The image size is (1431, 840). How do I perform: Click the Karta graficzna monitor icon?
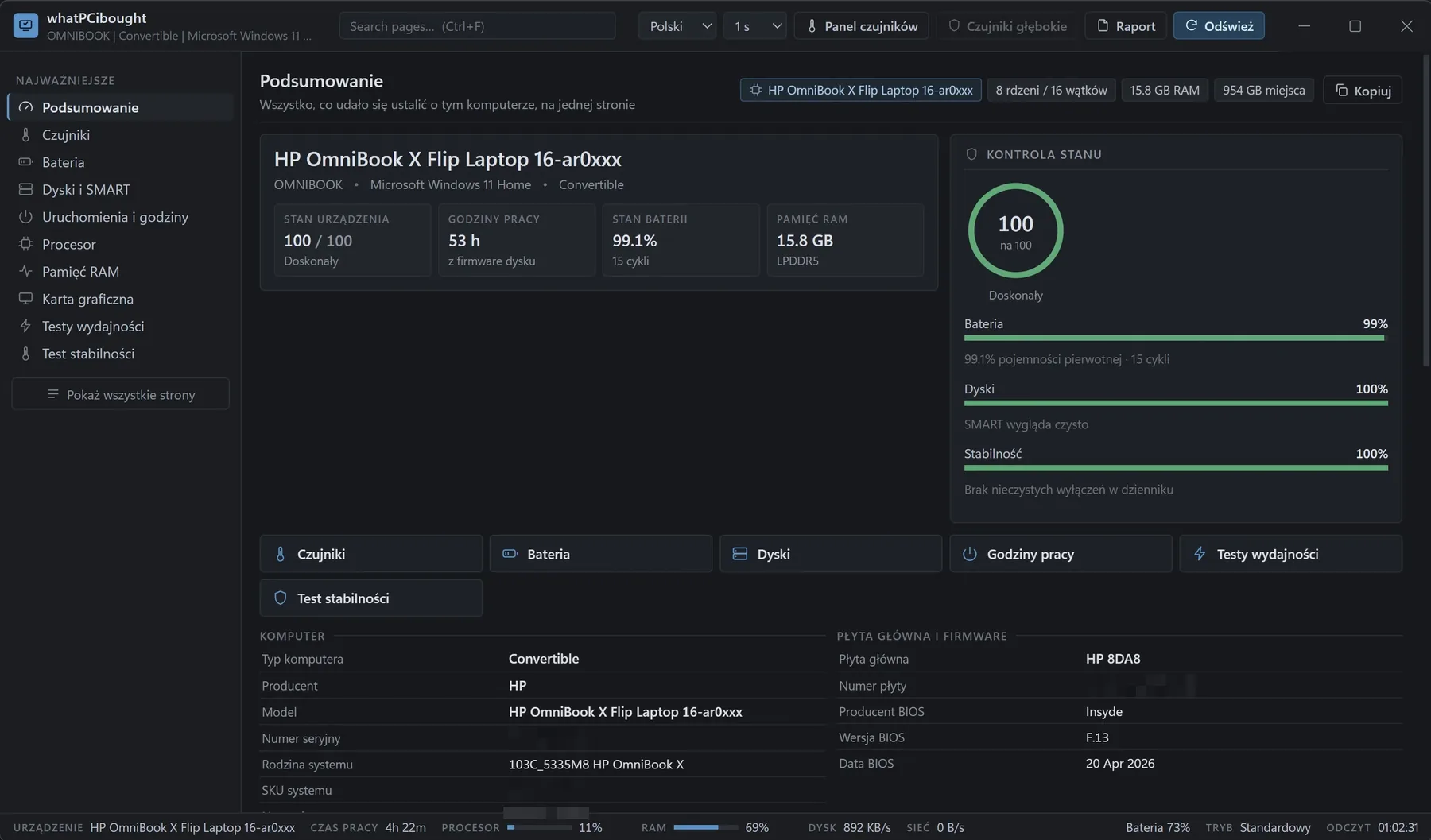click(25, 299)
